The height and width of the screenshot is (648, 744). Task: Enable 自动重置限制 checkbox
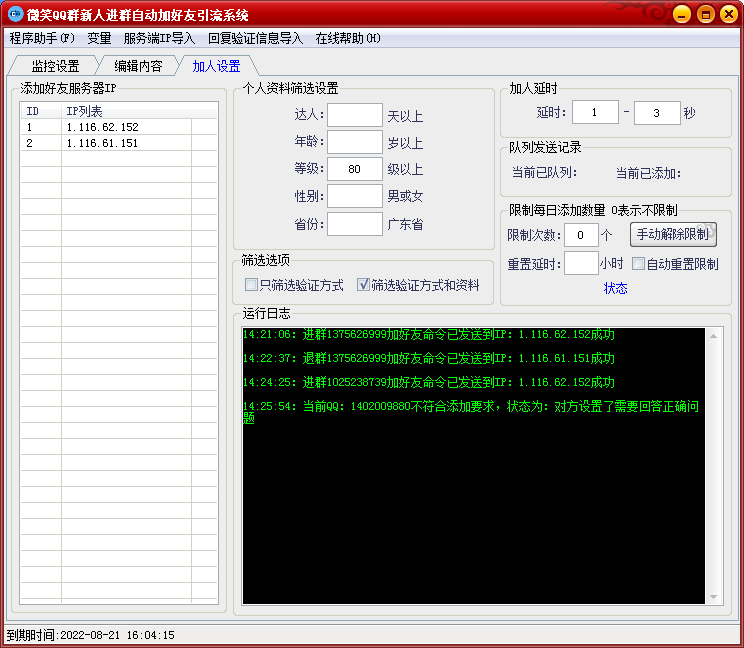coord(639,263)
